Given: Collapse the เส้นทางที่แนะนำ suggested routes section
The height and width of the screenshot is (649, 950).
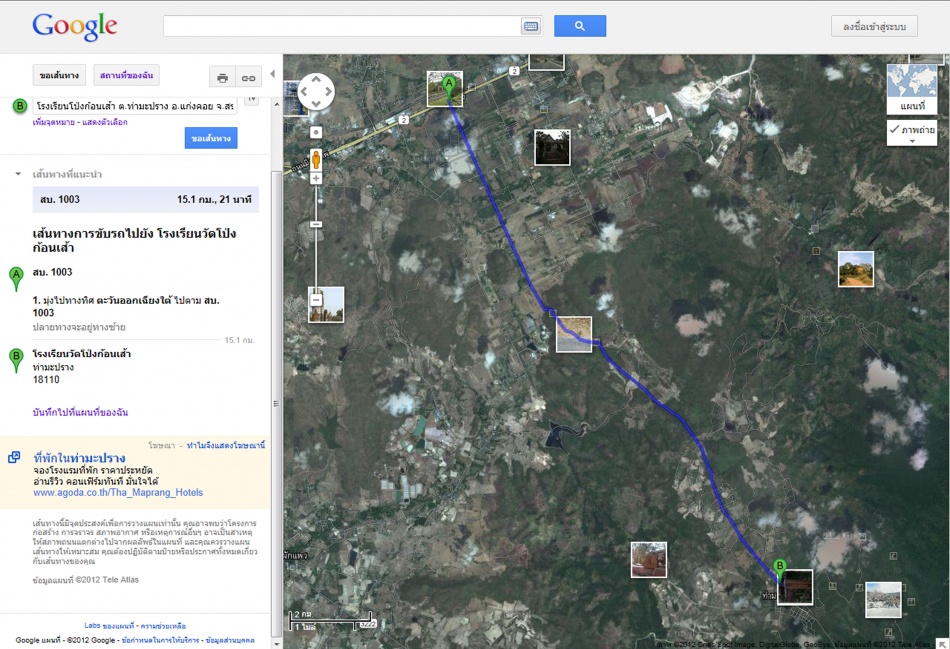Looking at the screenshot, I should pyautogui.click(x=18, y=174).
